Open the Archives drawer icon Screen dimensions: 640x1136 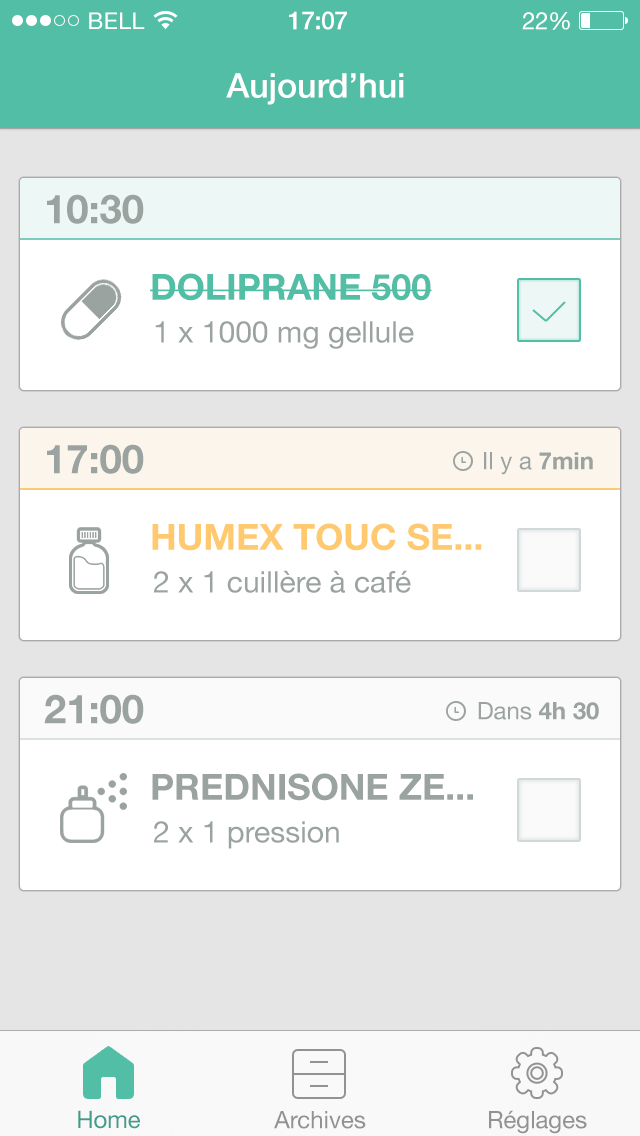319,1073
